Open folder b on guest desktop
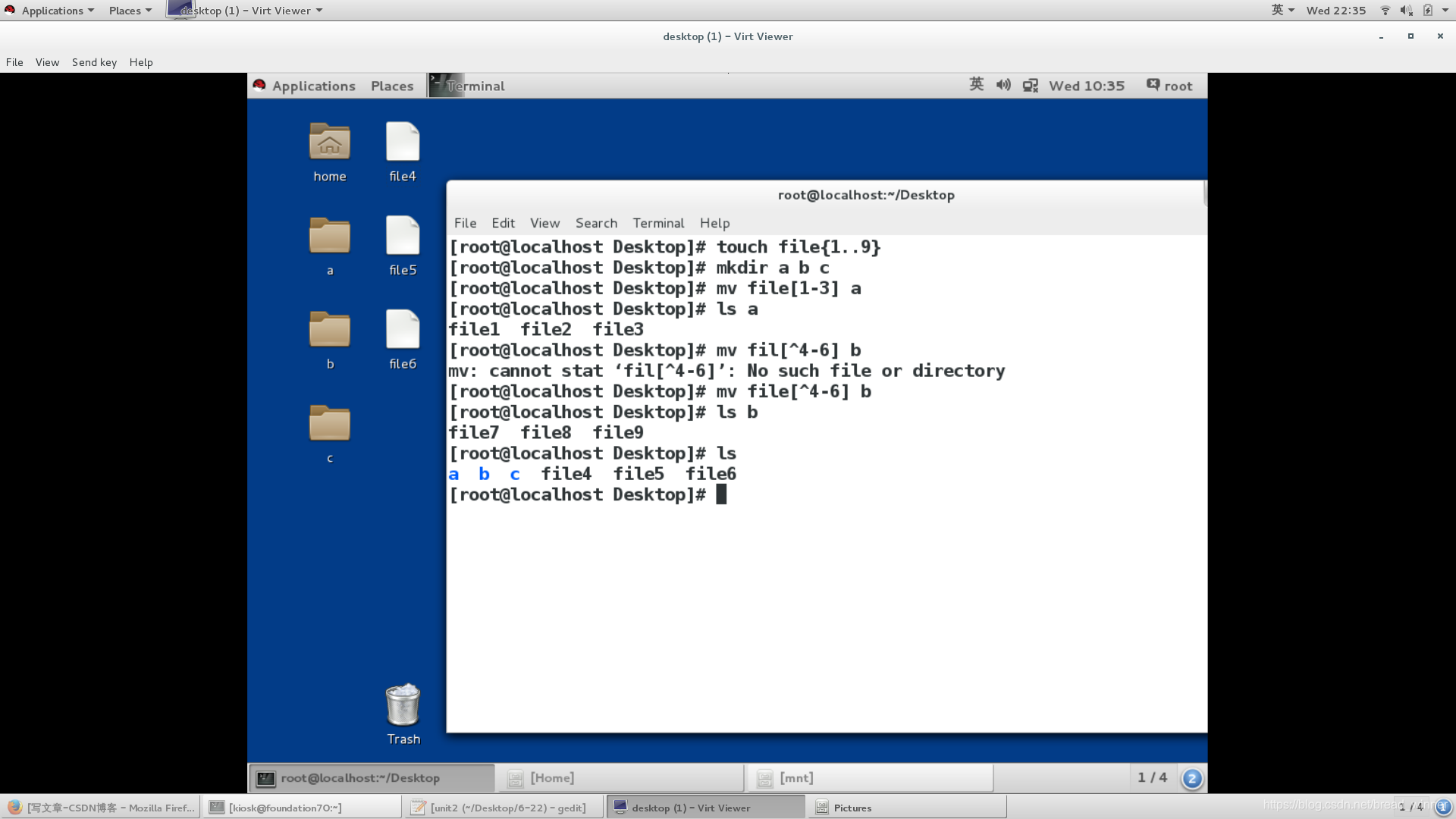The image size is (1456, 819). (329, 330)
